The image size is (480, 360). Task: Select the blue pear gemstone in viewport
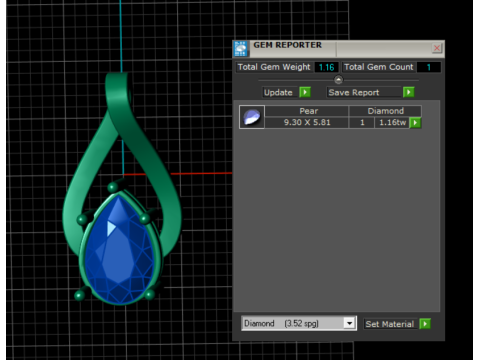pos(119,250)
